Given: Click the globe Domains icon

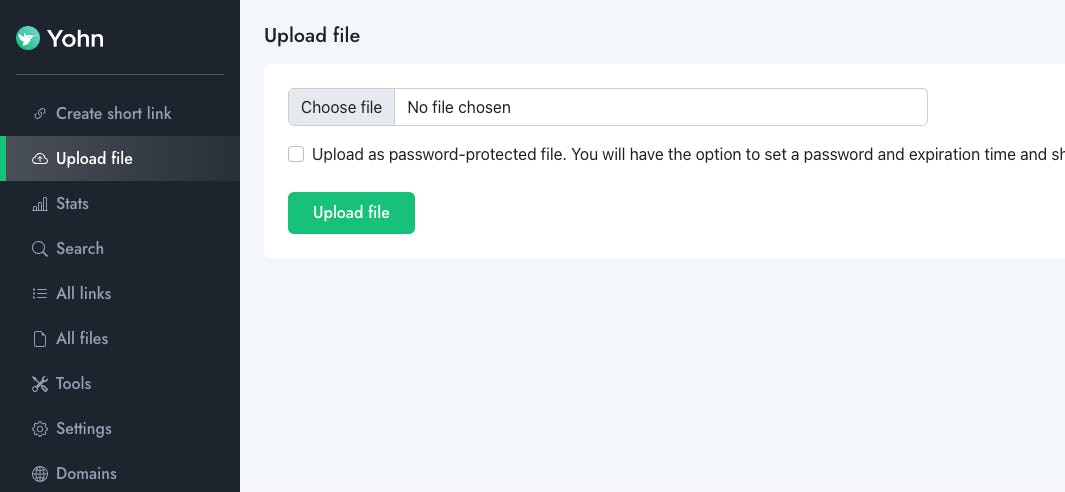Looking at the screenshot, I should [40, 474].
